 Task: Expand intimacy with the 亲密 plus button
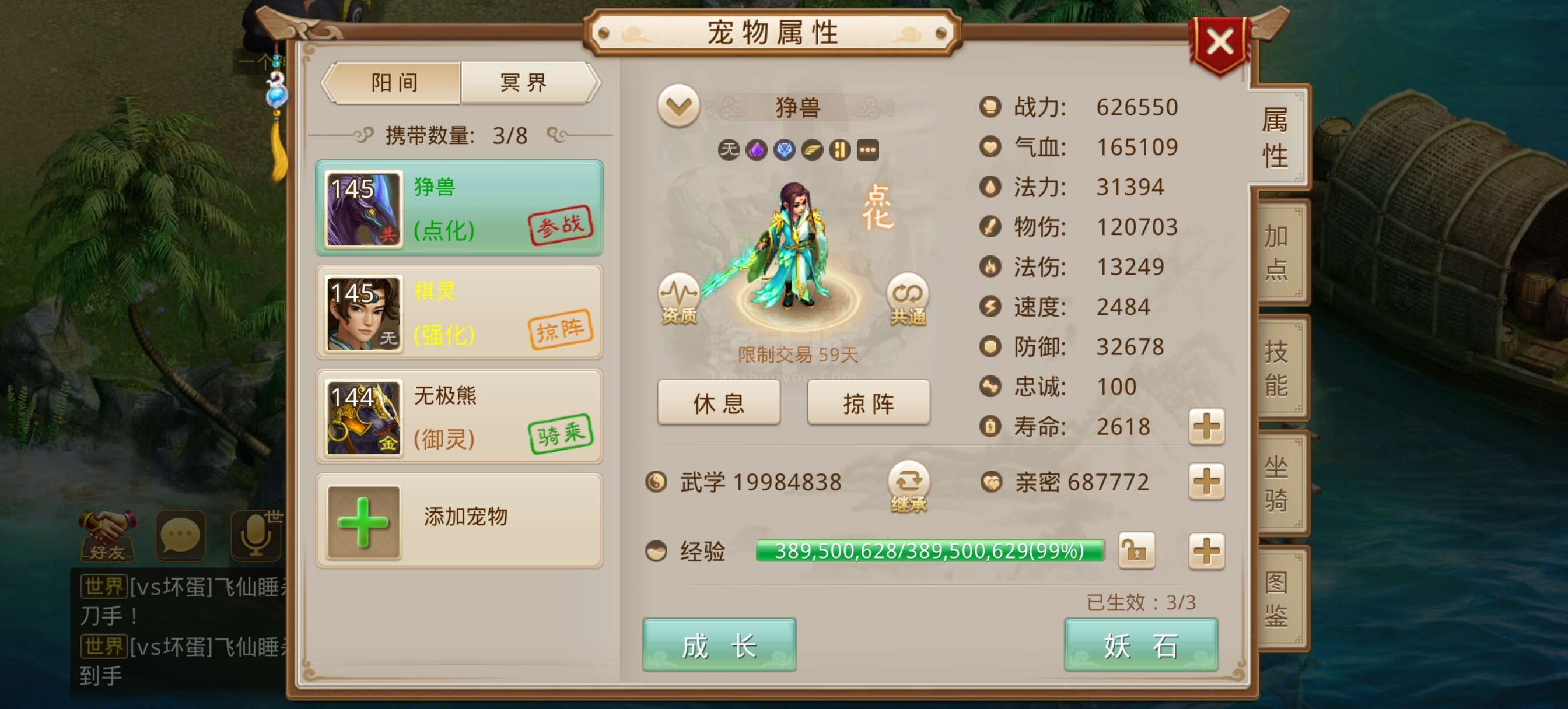pos(1206,482)
